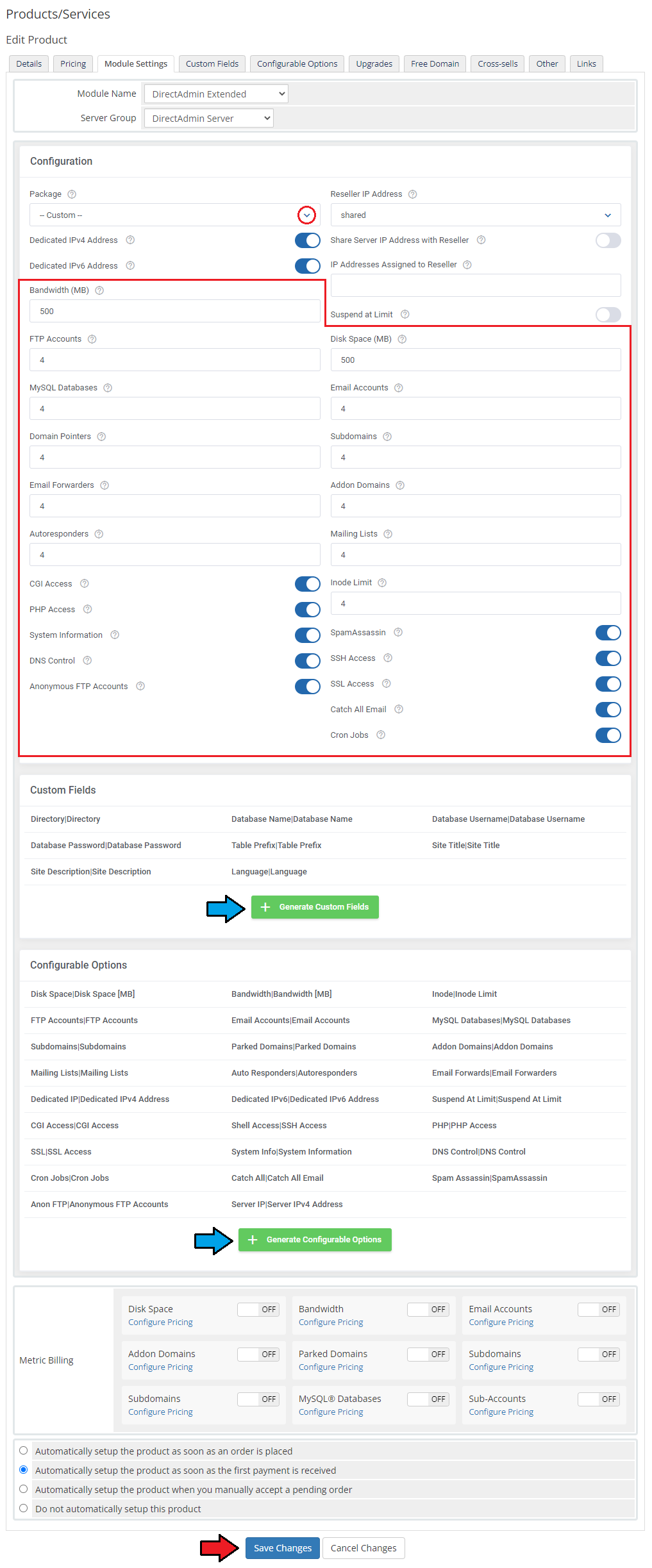
Task: Turn off the PHP Access switch
Action: click(x=308, y=610)
